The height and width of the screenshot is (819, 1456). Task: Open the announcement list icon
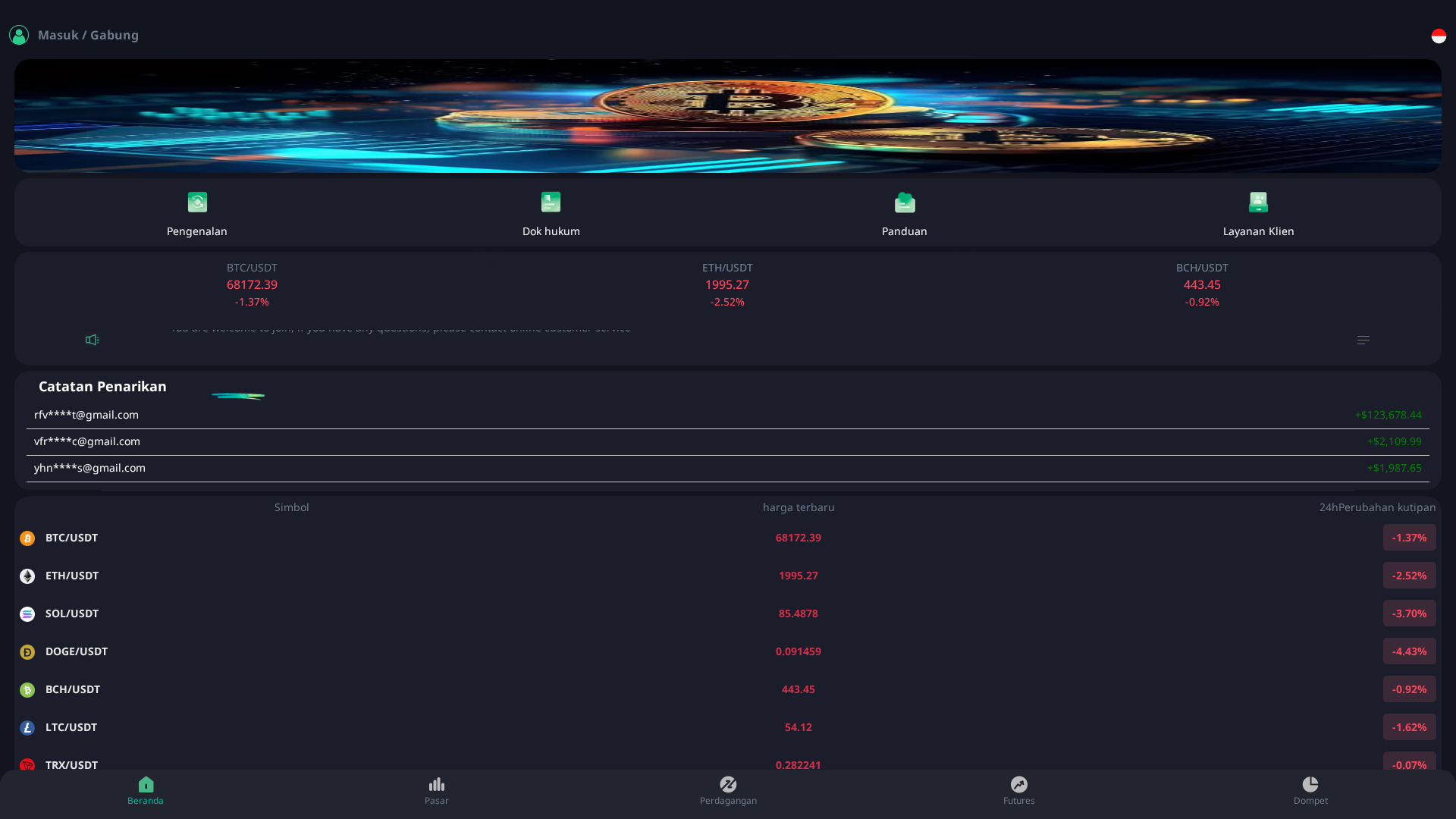click(1363, 339)
